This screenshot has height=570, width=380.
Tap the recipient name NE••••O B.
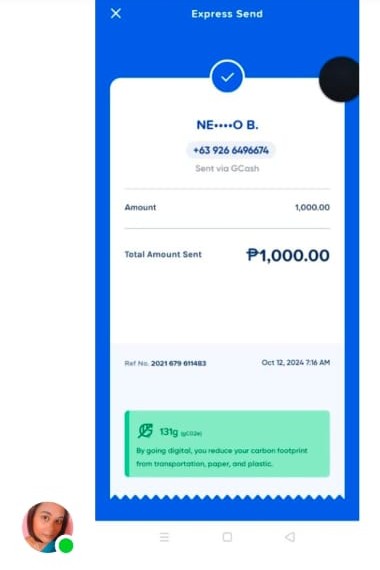click(x=227, y=125)
